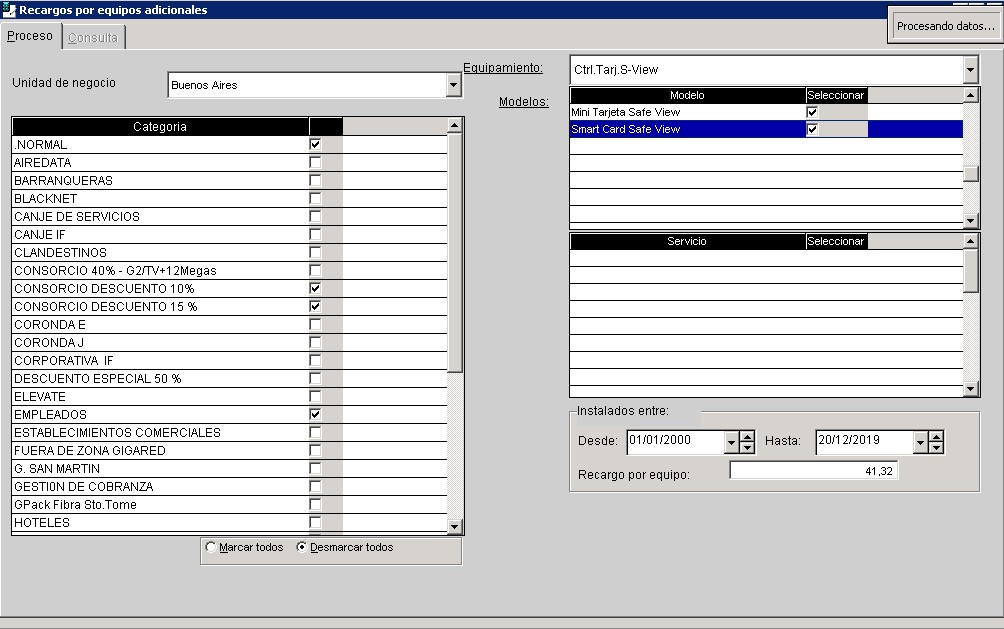Click the window icon in the title bar
Image resolution: width=1004 pixels, height=629 pixels.
point(9,9)
